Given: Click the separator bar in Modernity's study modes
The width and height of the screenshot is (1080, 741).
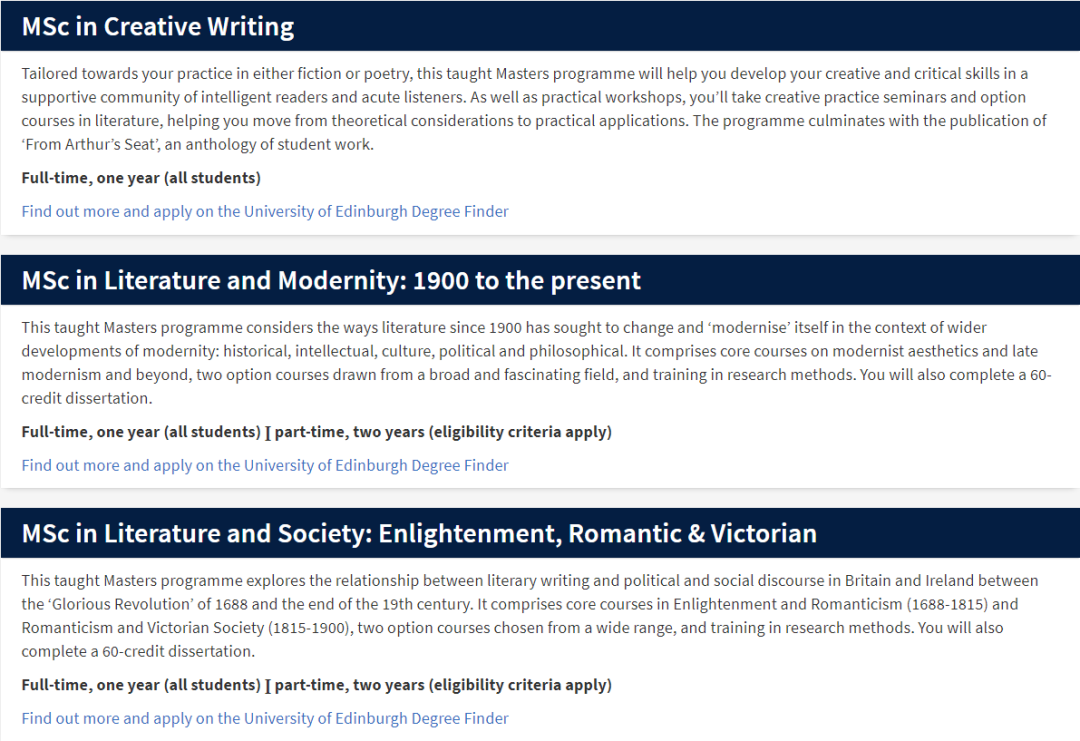Looking at the screenshot, I should pos(268,432).
